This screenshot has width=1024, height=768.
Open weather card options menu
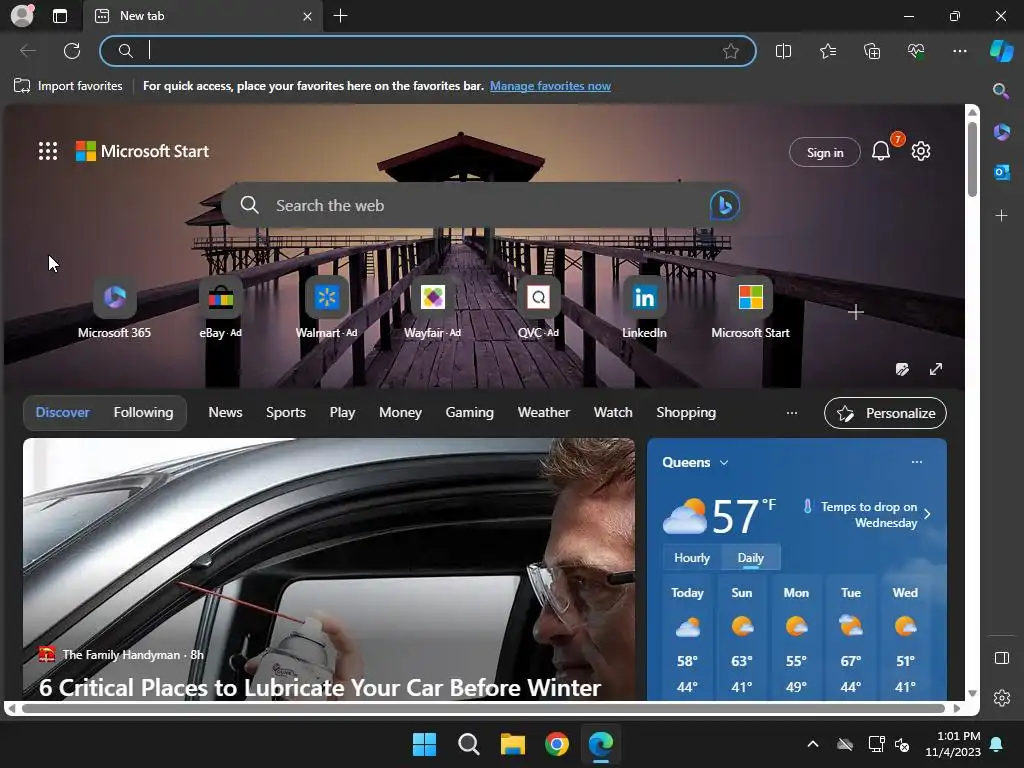(917, 462)
